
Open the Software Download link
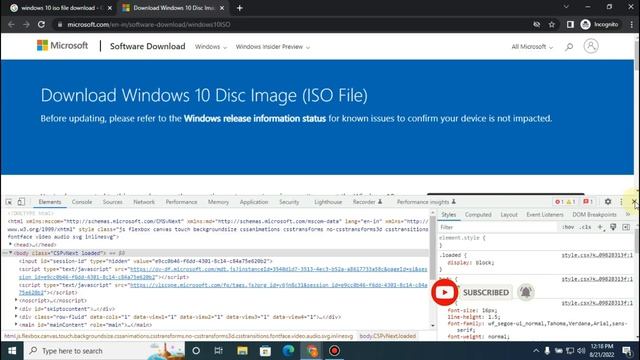(x=147, y=46)
